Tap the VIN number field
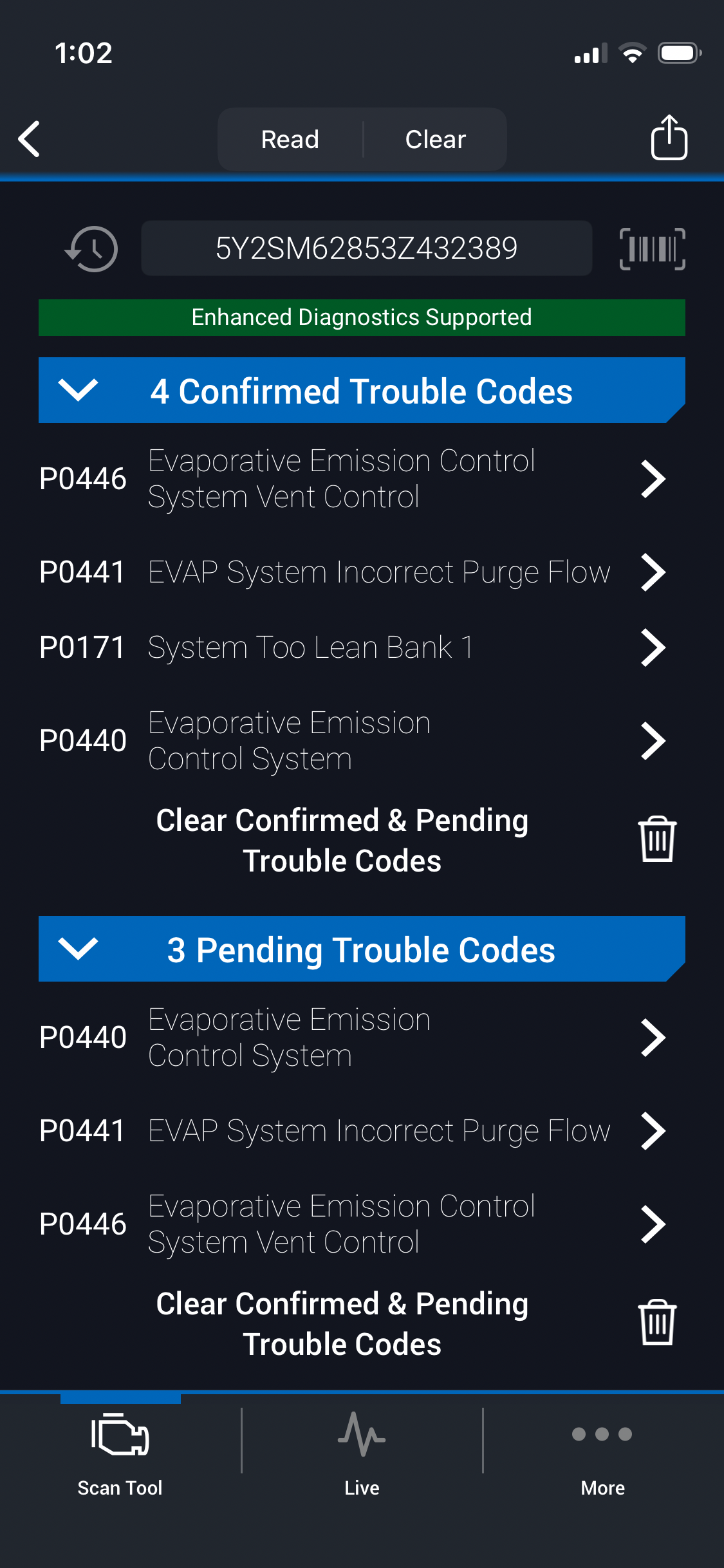This screenshot has height=1568, width=724. [x=366, y=248]
